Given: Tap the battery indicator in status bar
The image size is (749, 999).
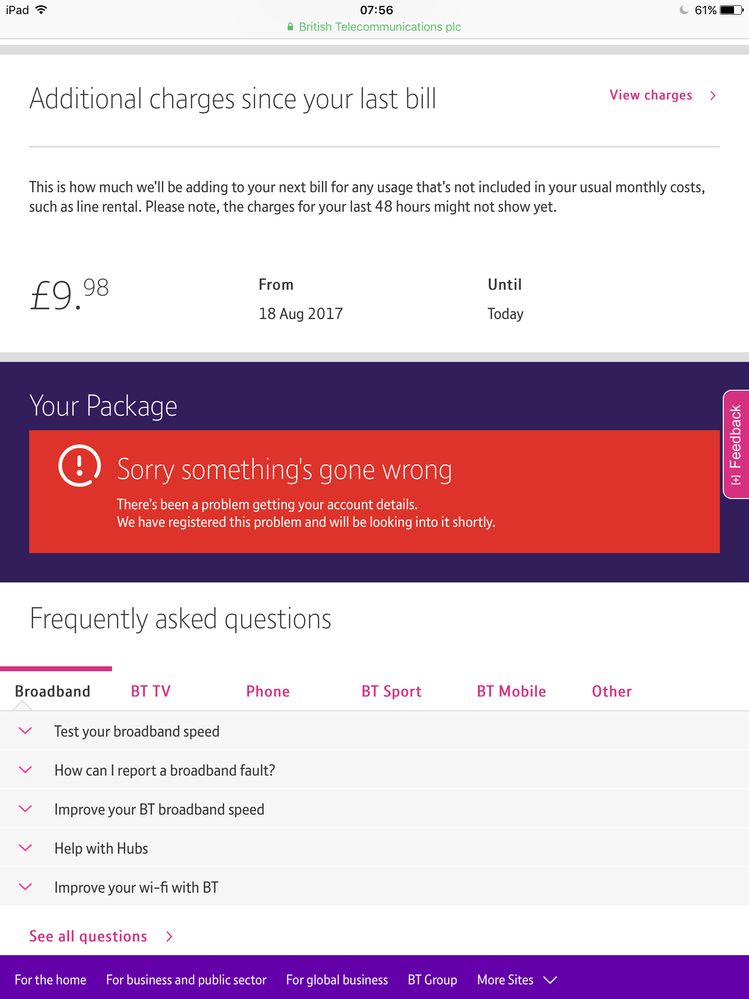Looking at the screenshot, I should [x=731, y=10].
